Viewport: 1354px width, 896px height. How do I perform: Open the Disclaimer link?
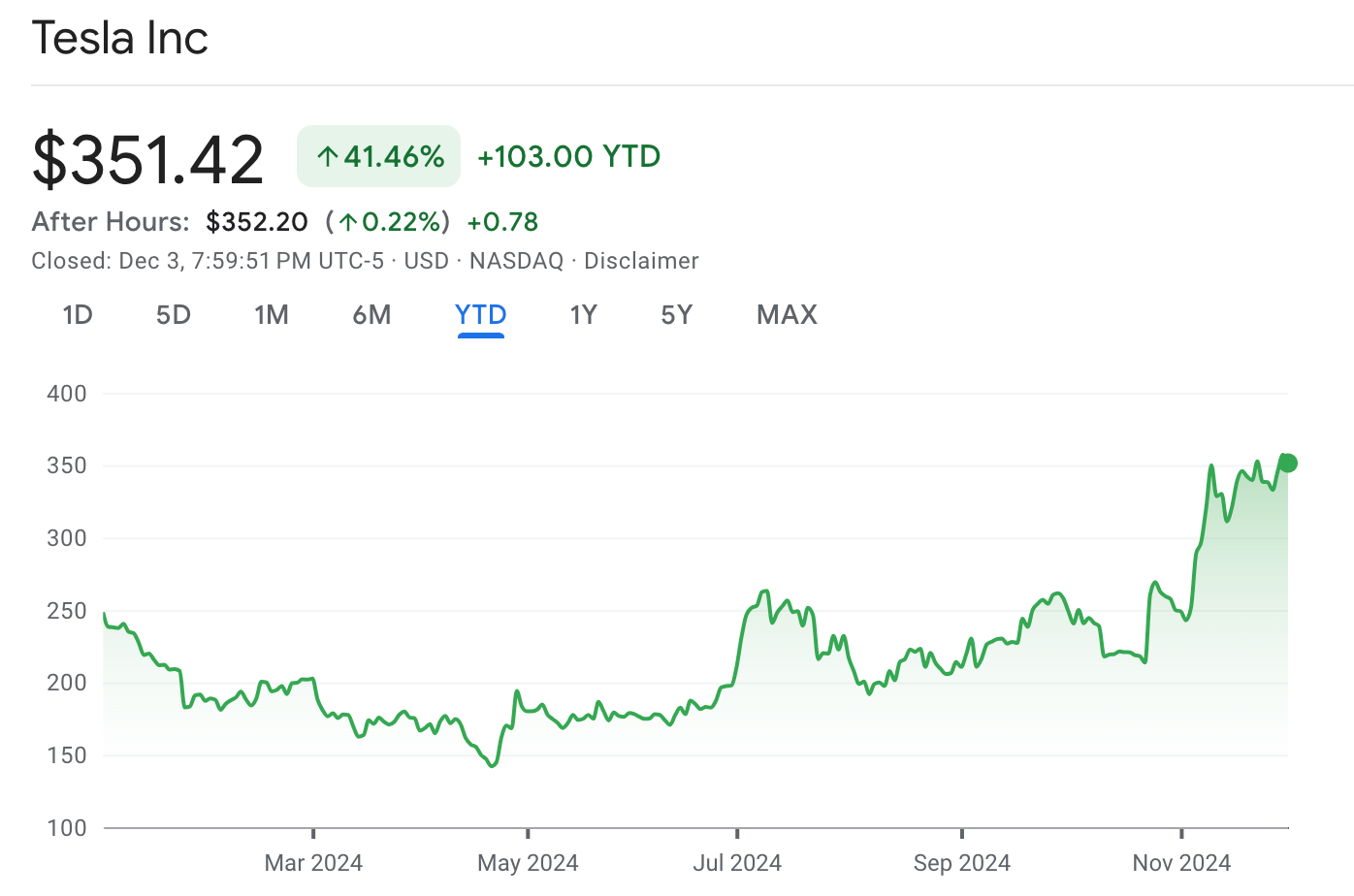[641, 261]
